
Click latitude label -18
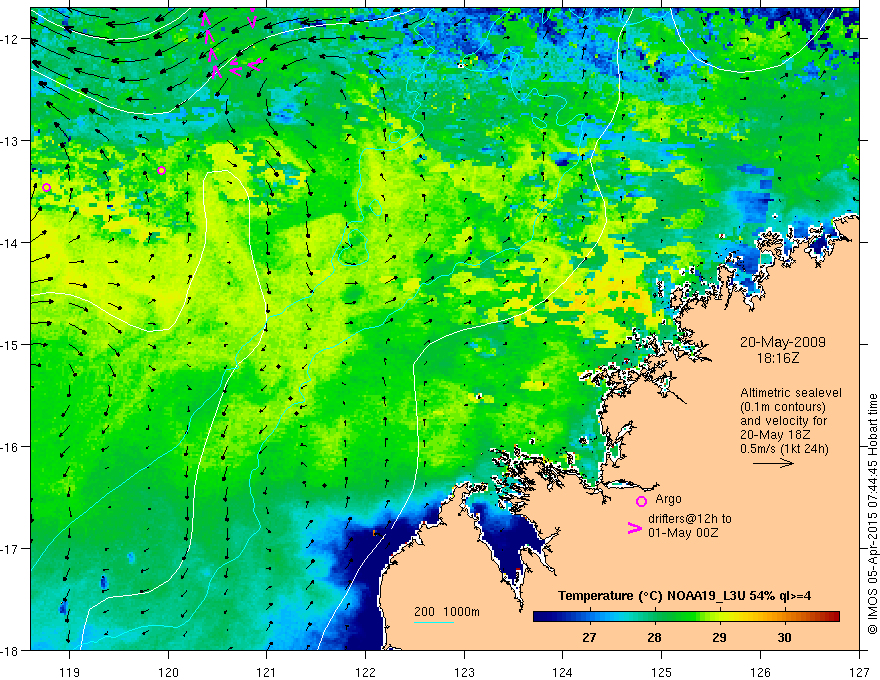[11, 651]
